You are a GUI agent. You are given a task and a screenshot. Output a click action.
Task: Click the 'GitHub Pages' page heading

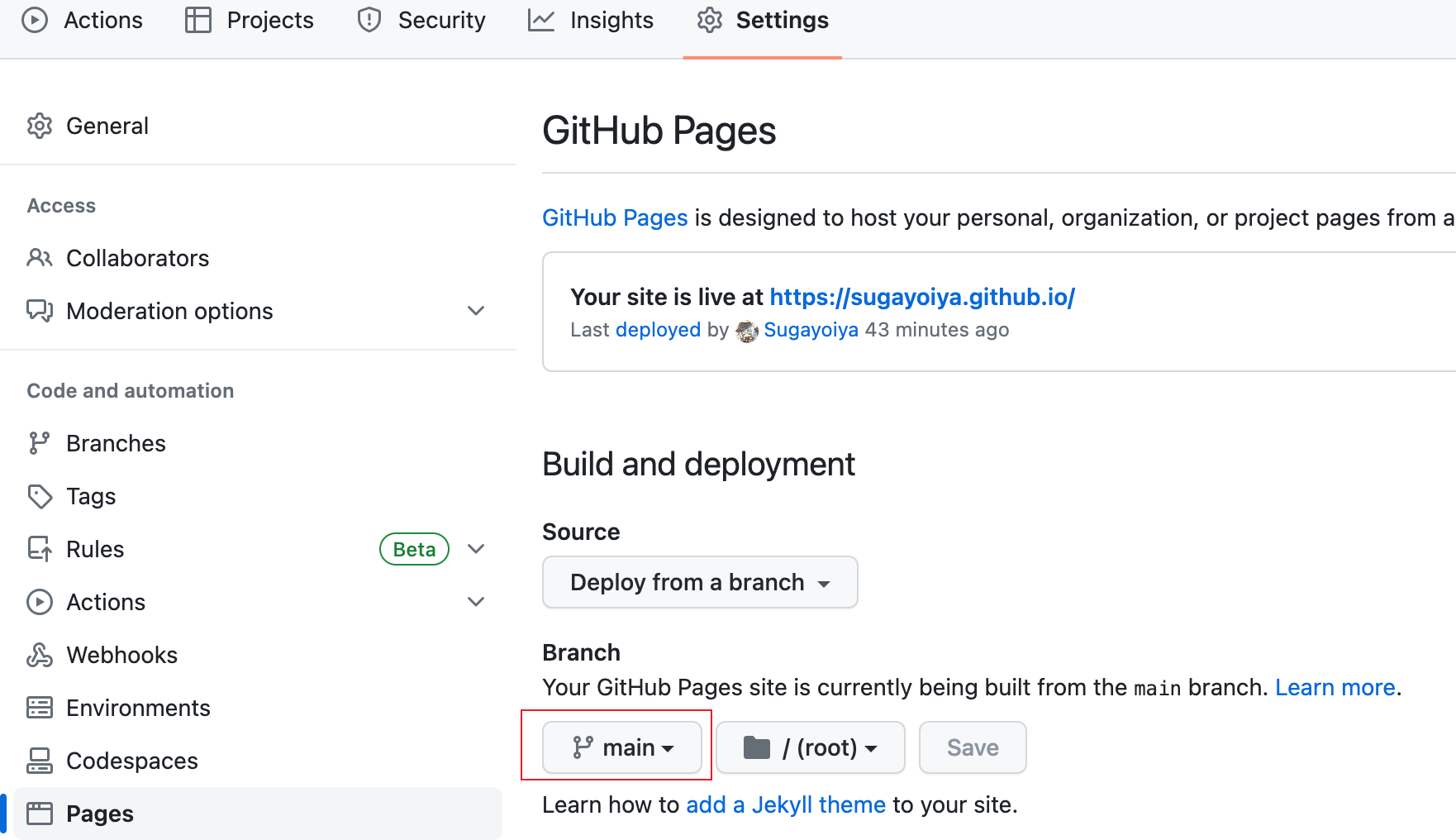coord(659,131)
